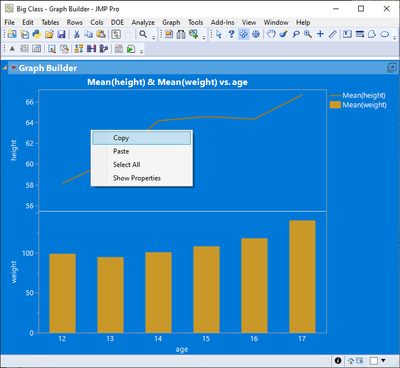Collapse the Graph Builder outline disclosure triangle
This screenshot has height=368, width=400.
point(5,68)
